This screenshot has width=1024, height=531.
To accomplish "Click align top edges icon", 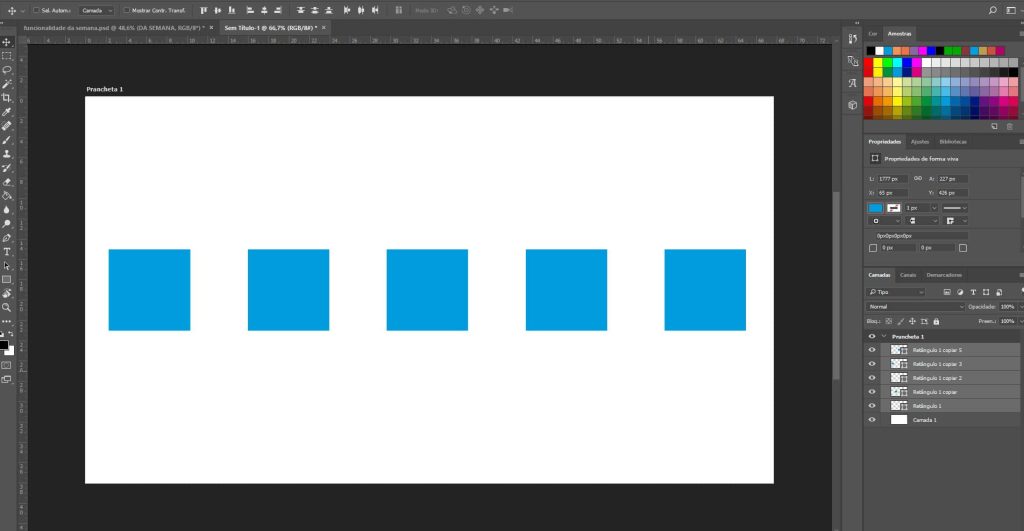I will pos(203,10).
